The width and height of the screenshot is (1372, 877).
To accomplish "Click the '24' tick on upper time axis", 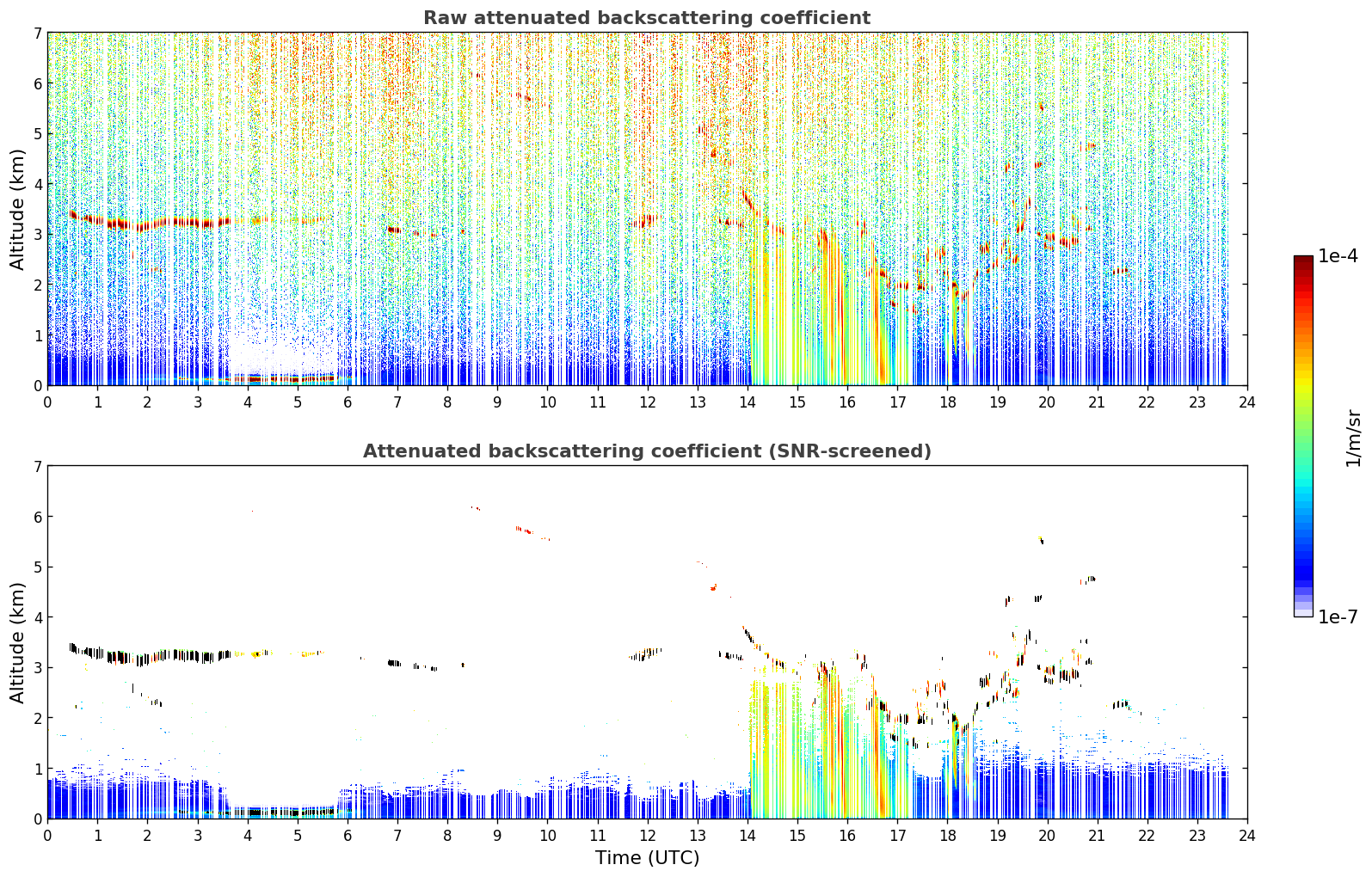I will pyautogui.click(x=1247, y=402).
